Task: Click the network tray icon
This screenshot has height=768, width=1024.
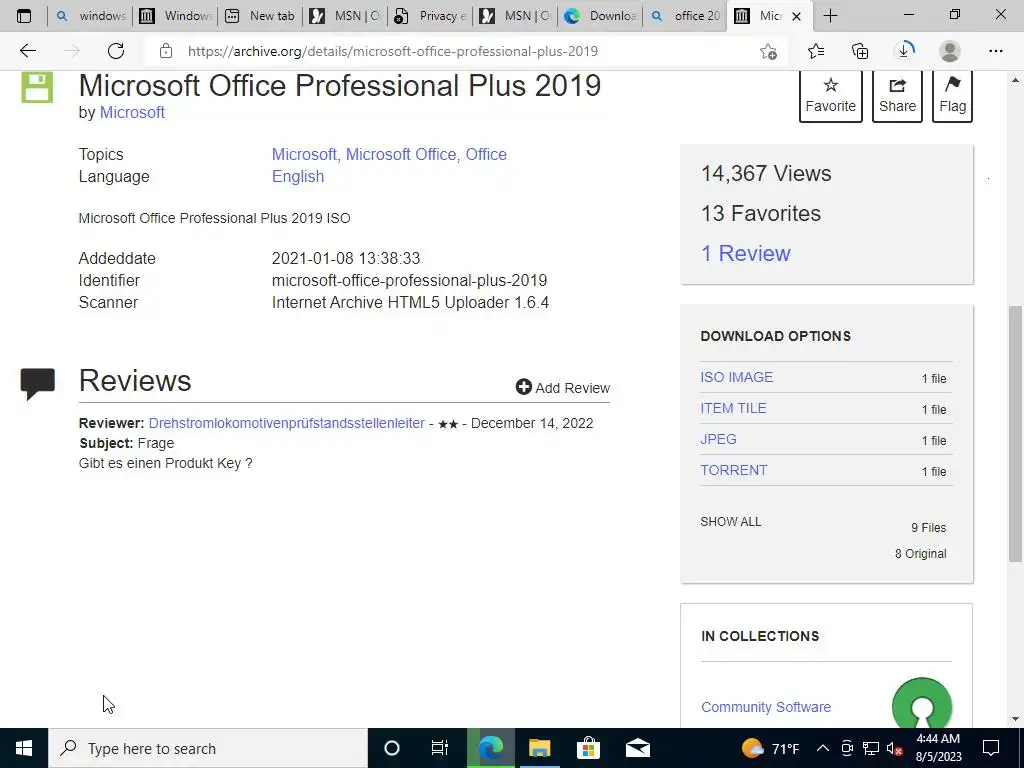Action: pyautogui.click(x=871, y=748)
